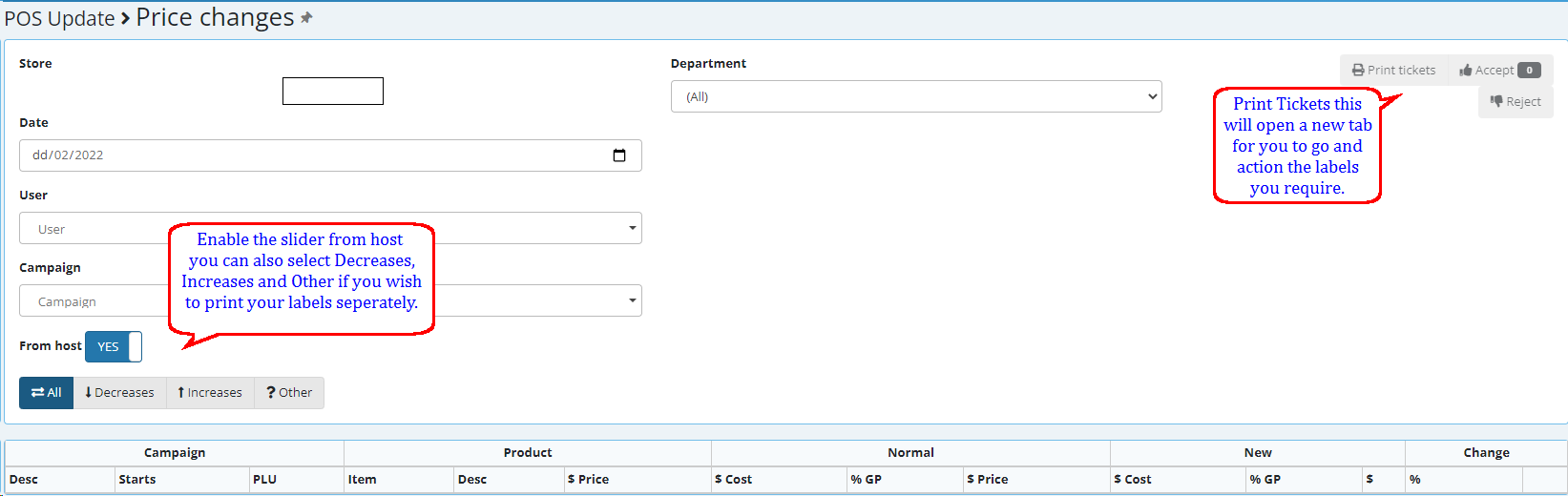This screenshot has width=1568, height=496.
Task: Click the Print tickets printer button
Action: coord(1393,70)
